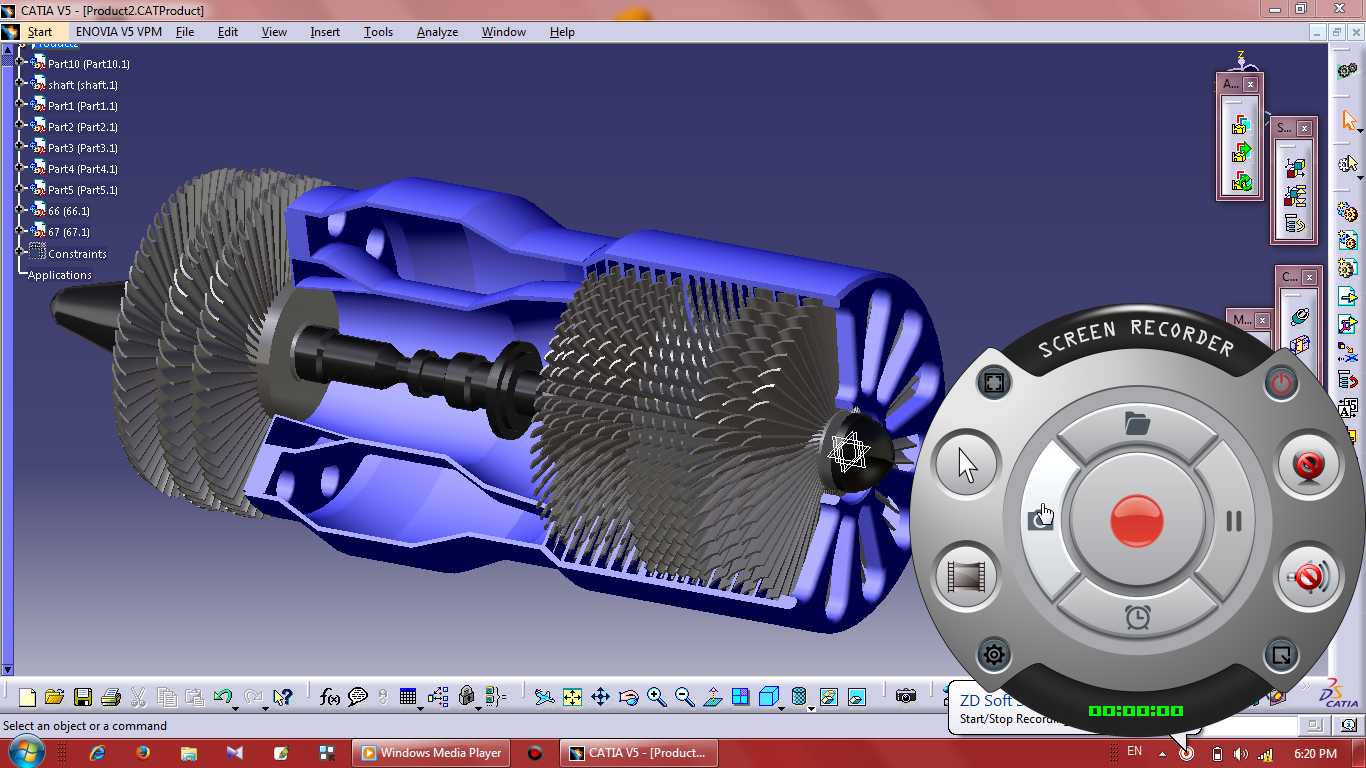Viewport: 1366px width, 768px height.
Task: Toggle audio recording in screen recorder
Action: tap(1308, 577)
